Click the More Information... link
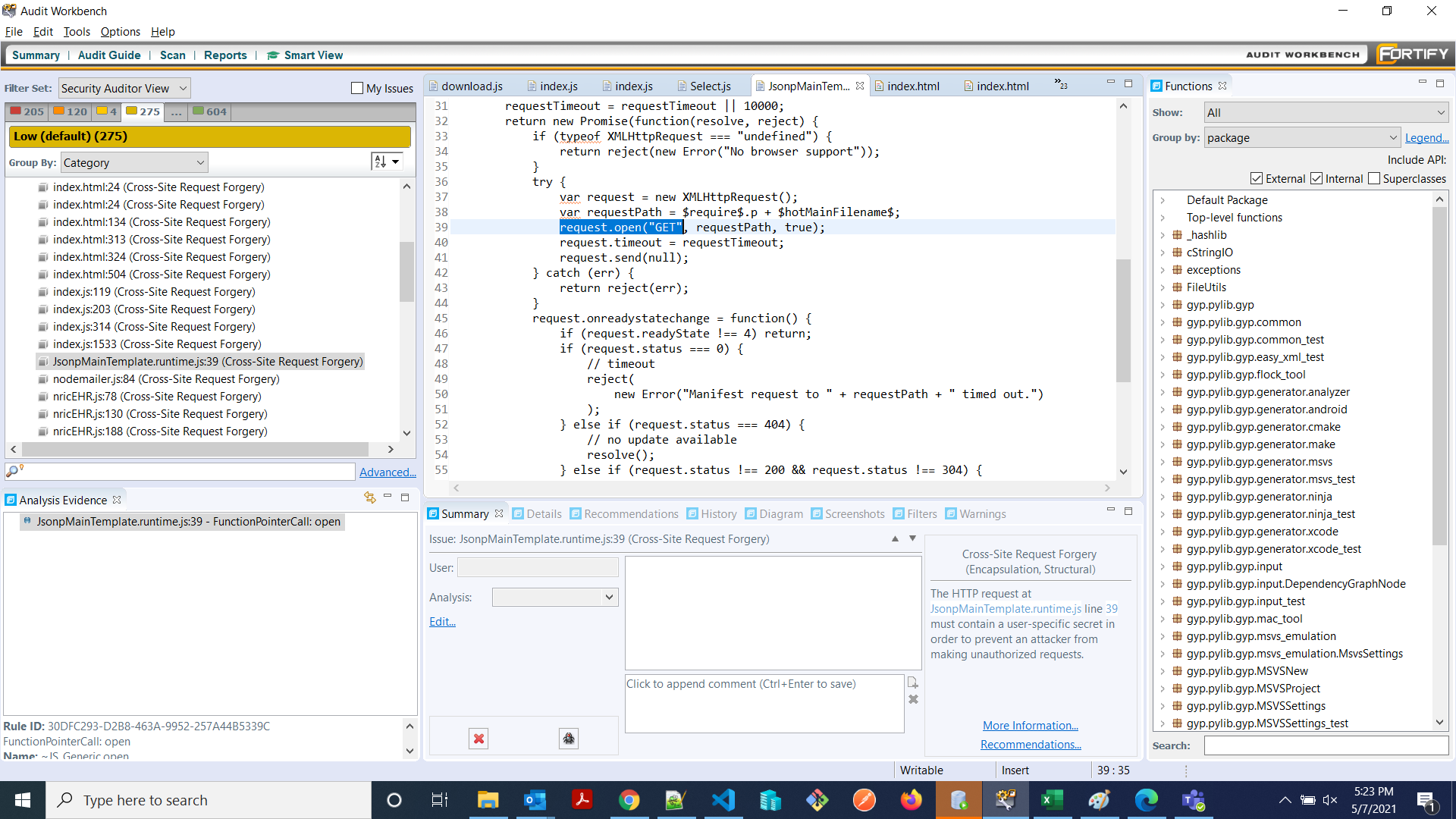 (x=1030, y=726)
